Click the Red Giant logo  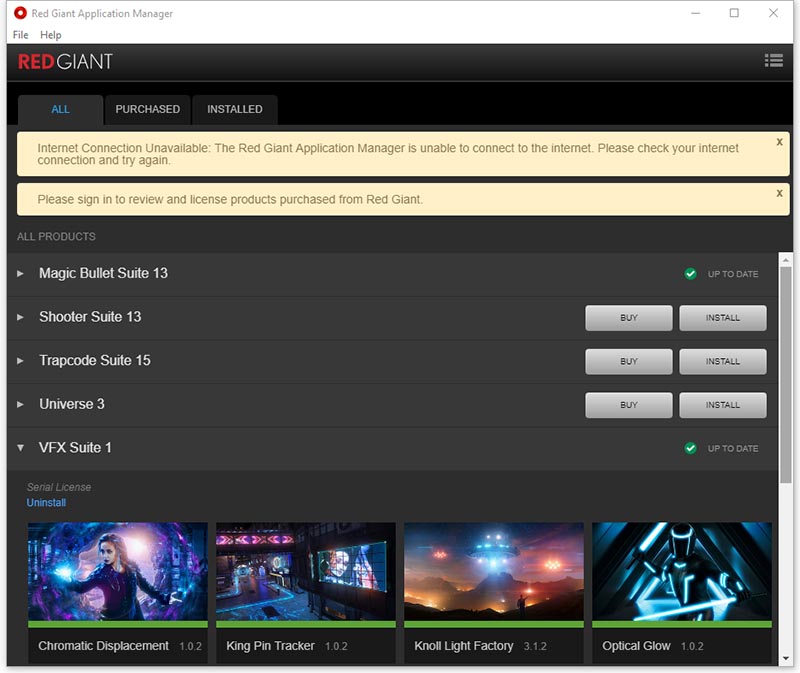(x=65, y=62)
